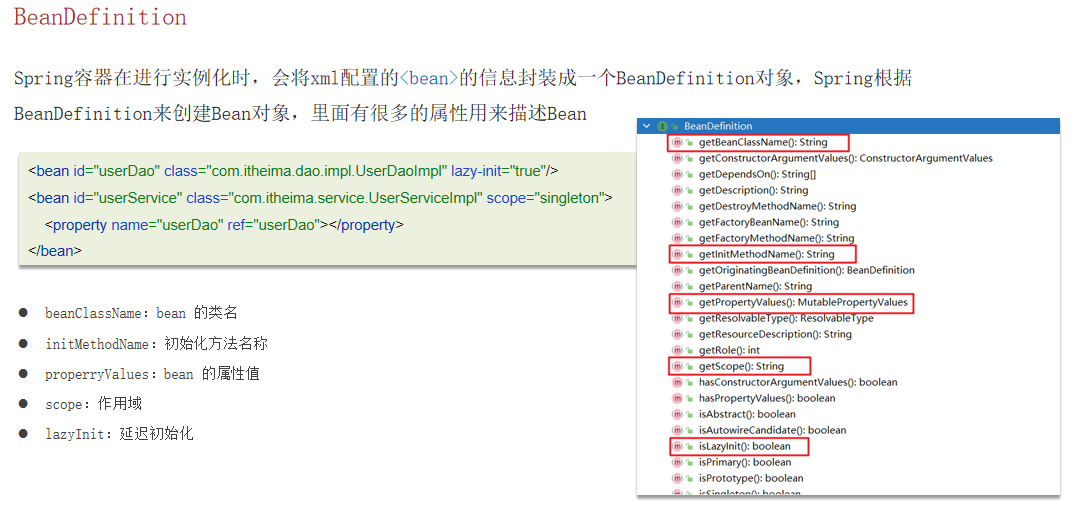Click method icon beside hasConstructorArgumentValues()
The height and width of the screenshot is (522, 1083).
click(x=678, y=382)
